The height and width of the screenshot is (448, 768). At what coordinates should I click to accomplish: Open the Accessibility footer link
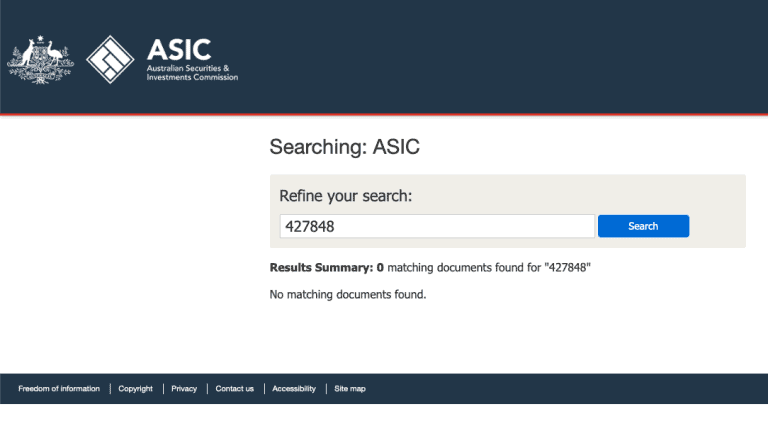point(294,389)
